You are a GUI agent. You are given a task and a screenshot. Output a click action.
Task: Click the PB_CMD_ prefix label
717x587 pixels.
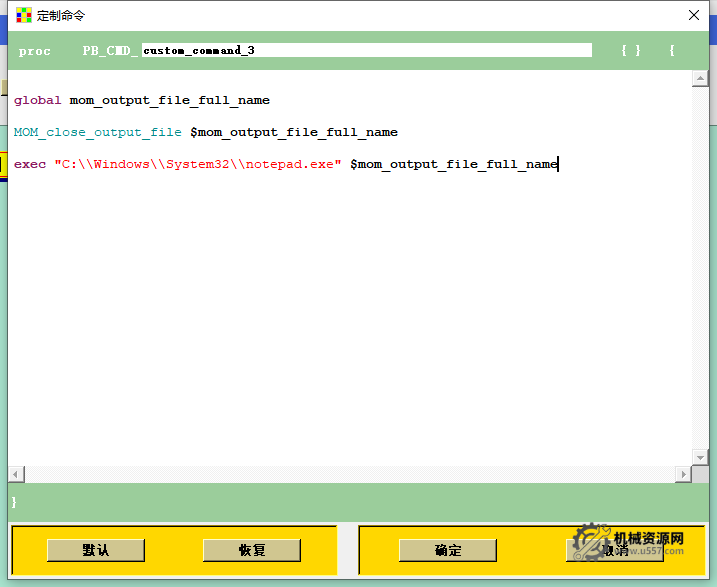pos(110,51)
